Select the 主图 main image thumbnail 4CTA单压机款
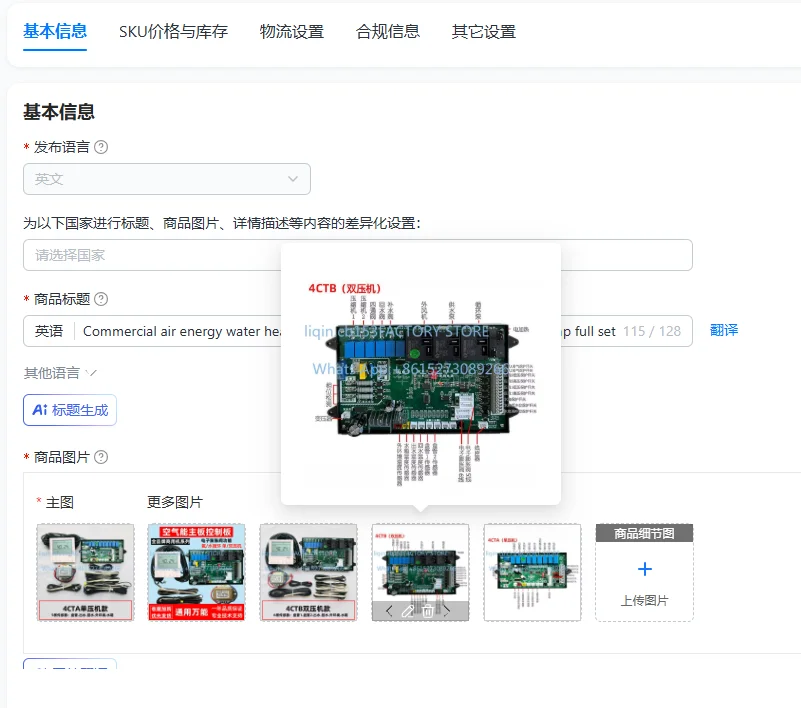This screenshot has width=801, height=708. [85, 572]
